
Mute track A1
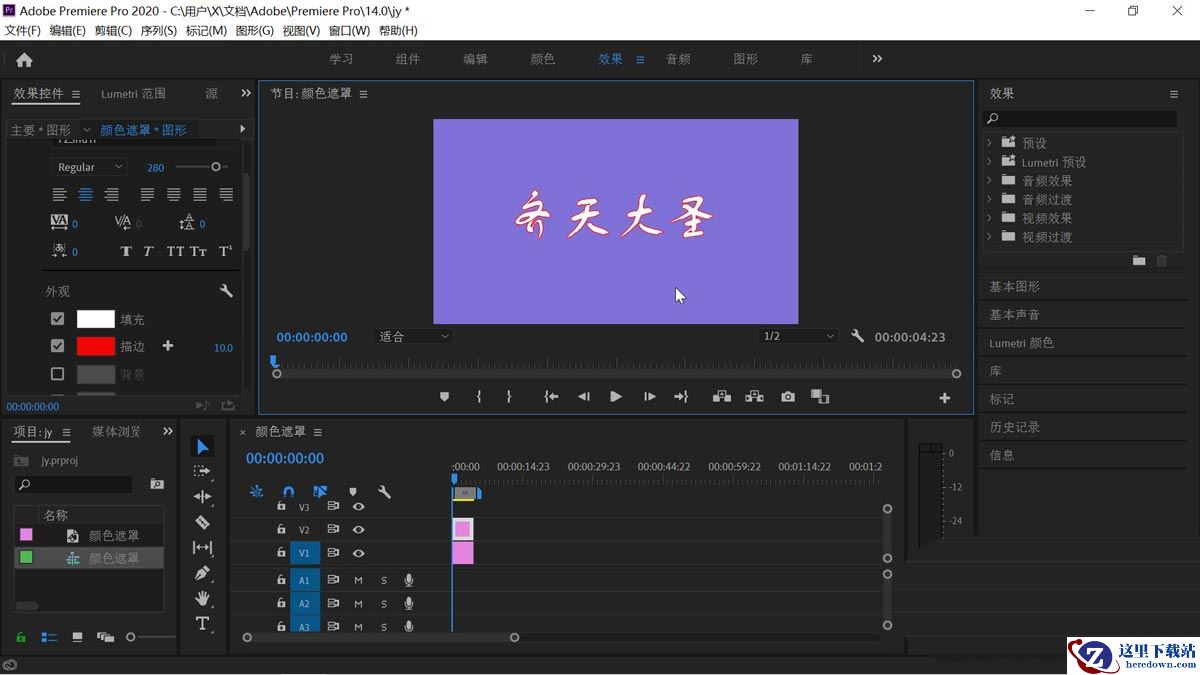pos(358,580)
